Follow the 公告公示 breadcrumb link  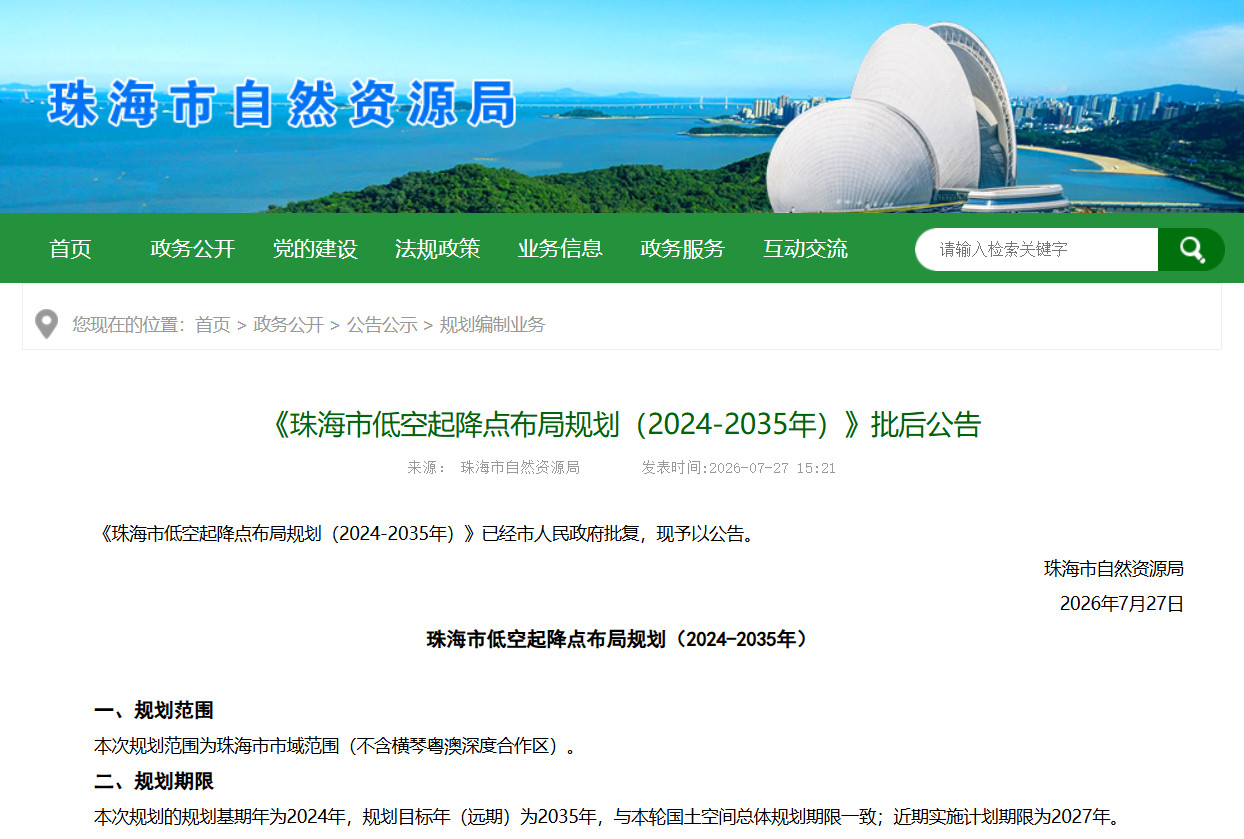(382, 325)
